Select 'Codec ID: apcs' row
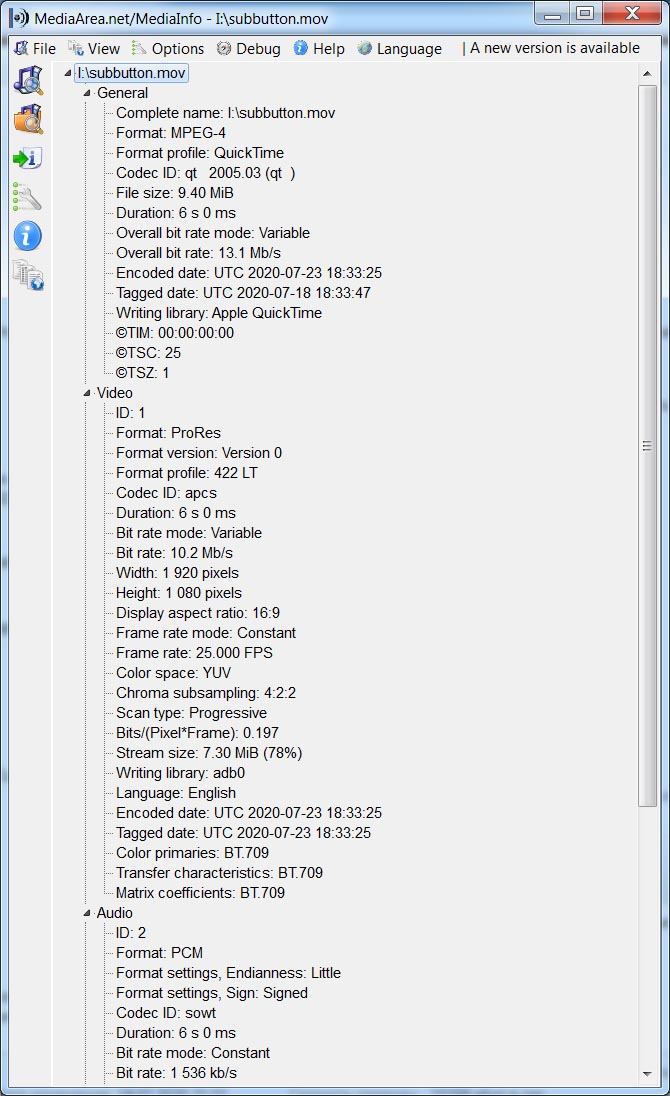The width and height of the screenshot is (670, 1096). pyautogui.click(x=166, y=493)
